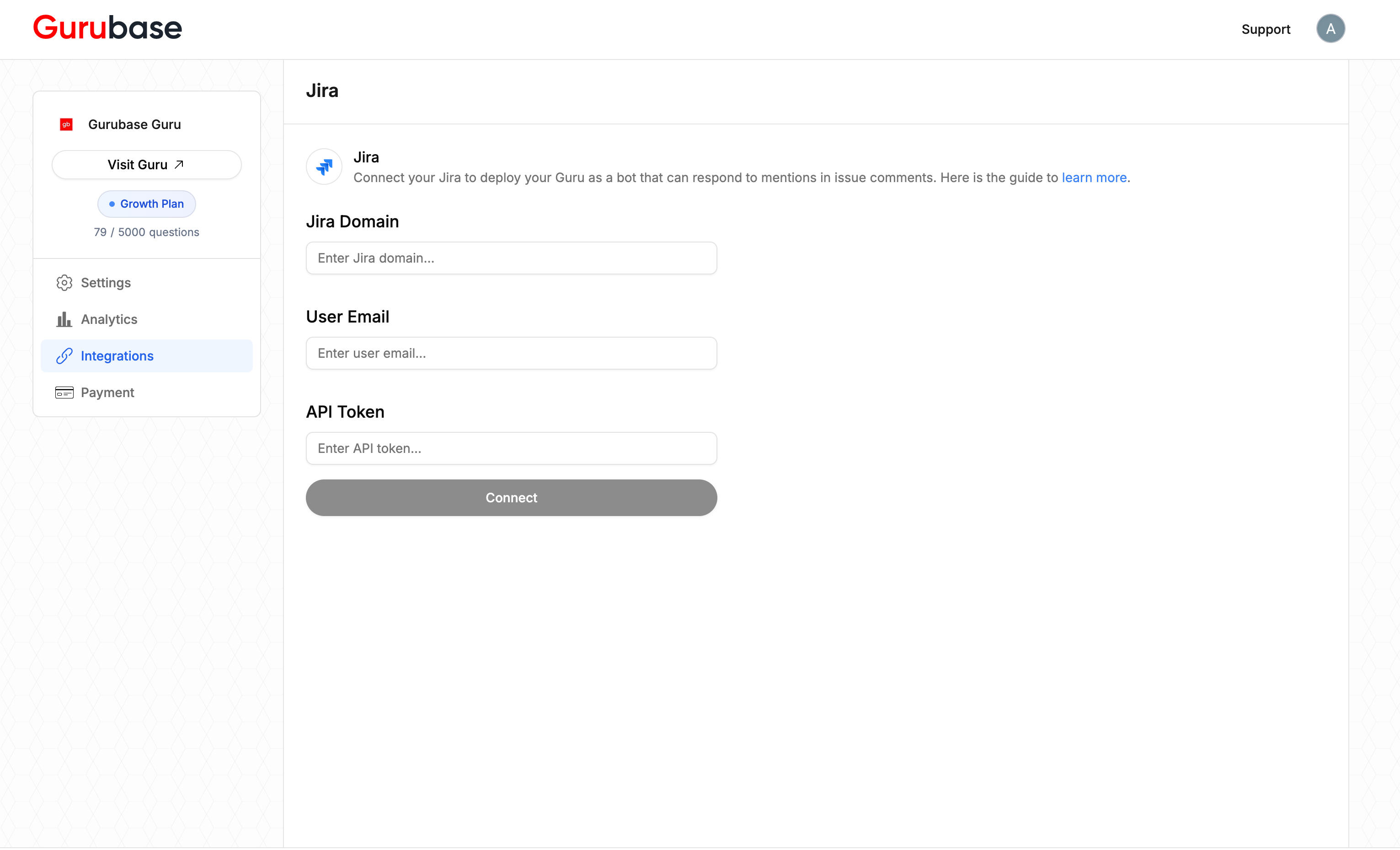This screenshot has width=1400, height=850.
Task: Click the Visit Guru button
Action: tap(146, 164)
